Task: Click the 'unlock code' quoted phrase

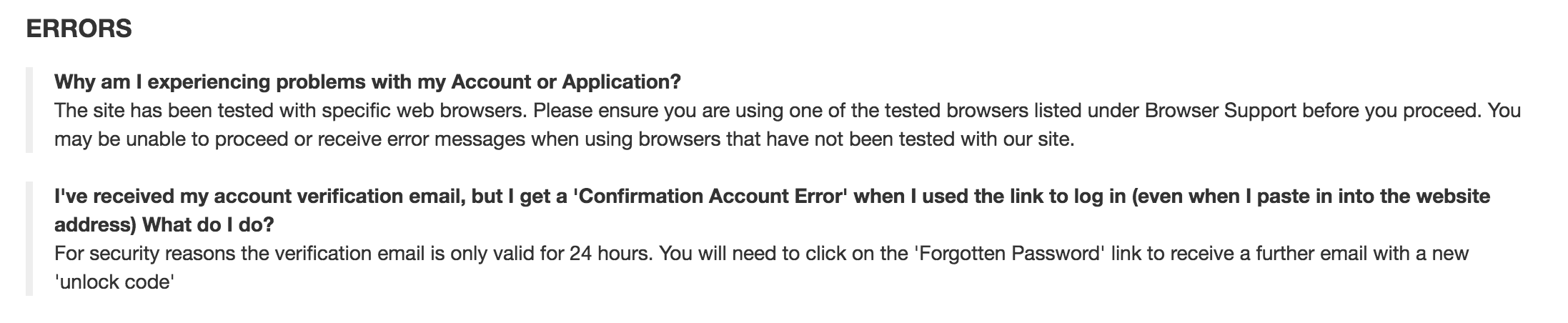Action: click(x=114, y=282)
